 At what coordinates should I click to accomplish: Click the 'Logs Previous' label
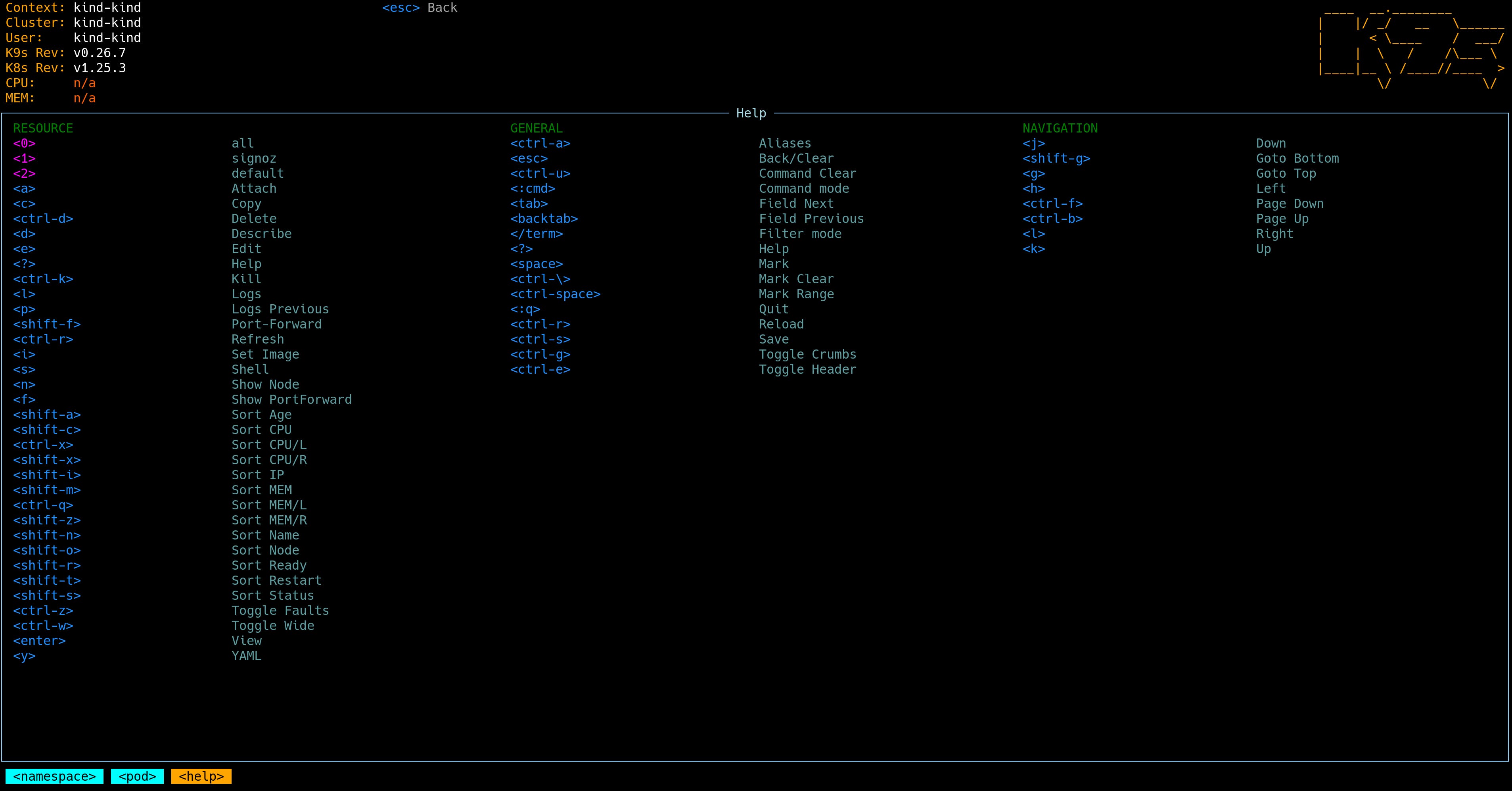(280, 309)
